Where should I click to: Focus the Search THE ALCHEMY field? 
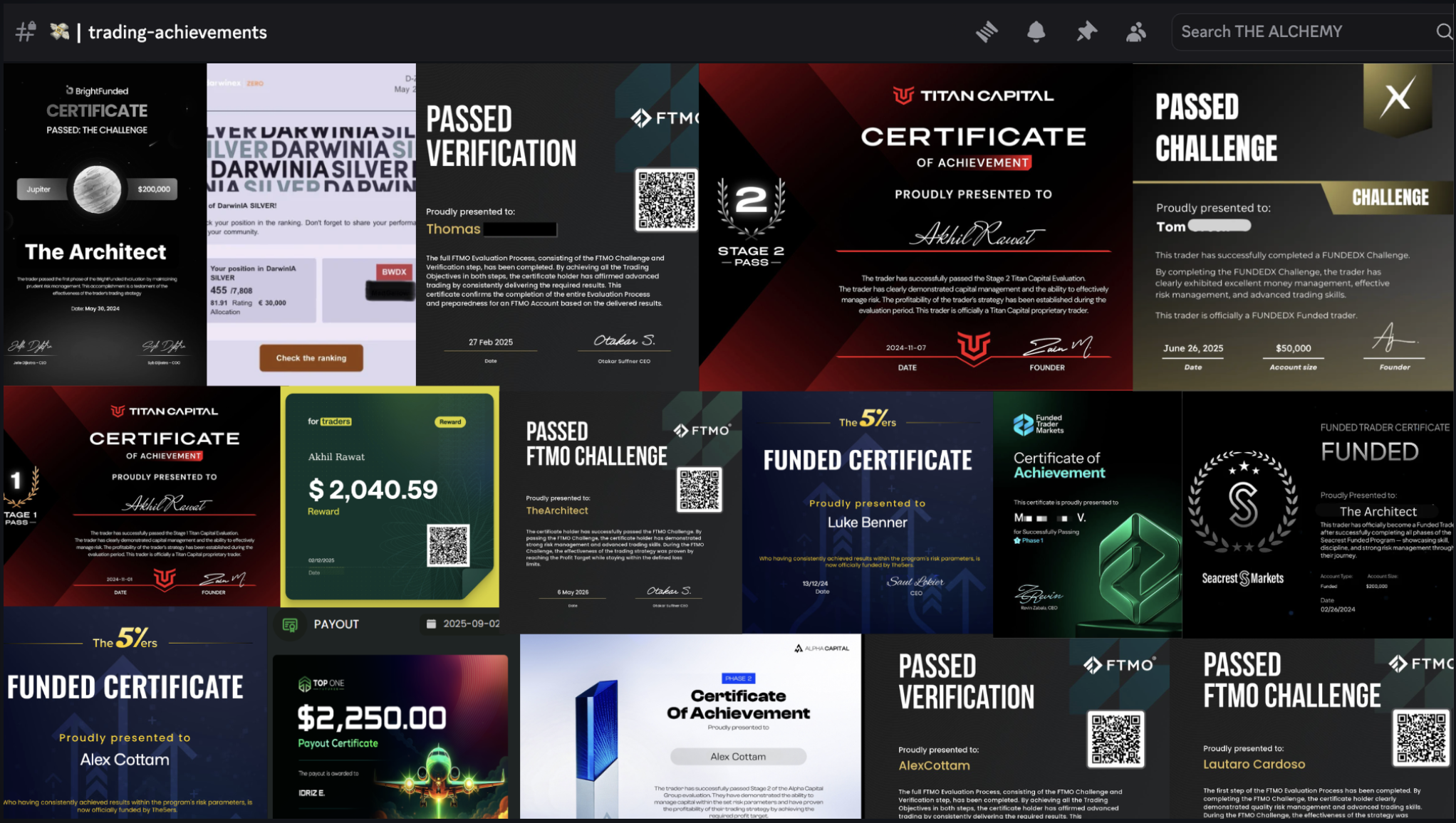[x=1312, y=31]
